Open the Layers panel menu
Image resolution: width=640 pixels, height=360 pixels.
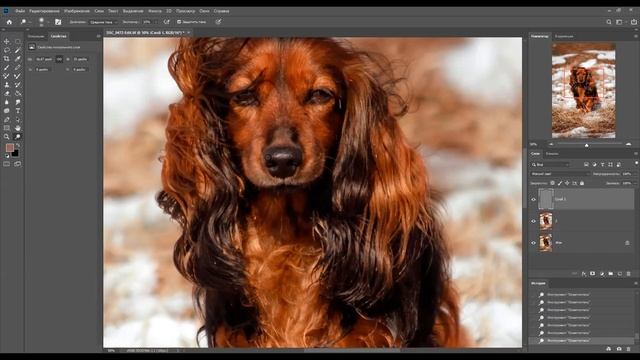coord(636,153)
